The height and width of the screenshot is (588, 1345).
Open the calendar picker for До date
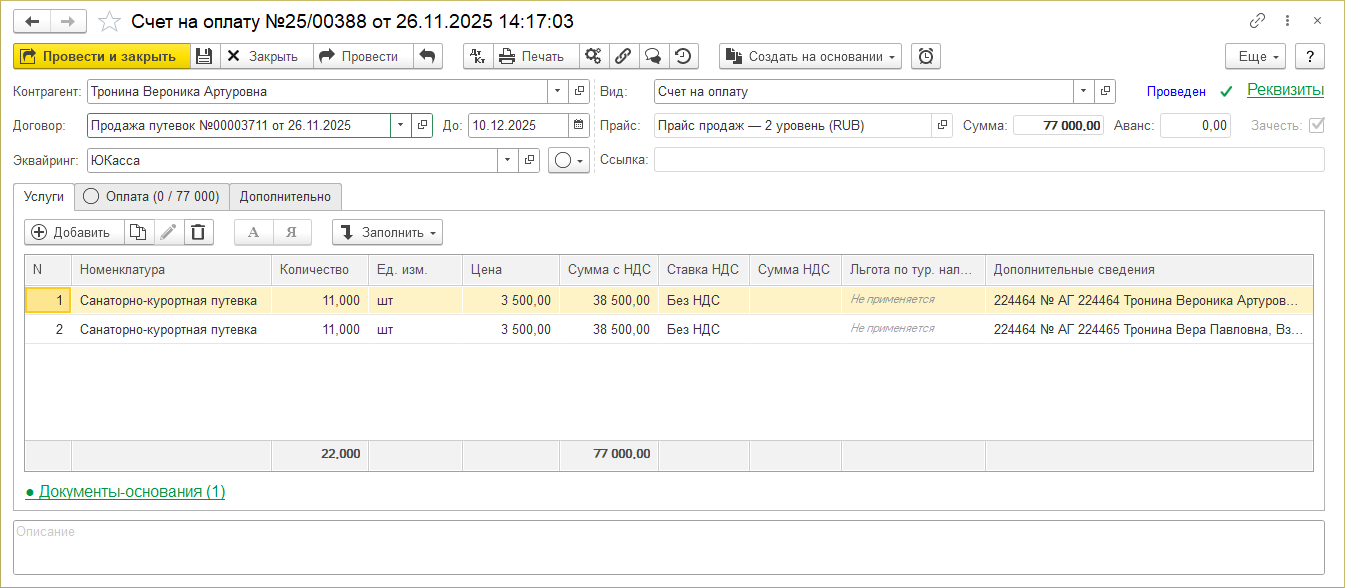point(579,125)
